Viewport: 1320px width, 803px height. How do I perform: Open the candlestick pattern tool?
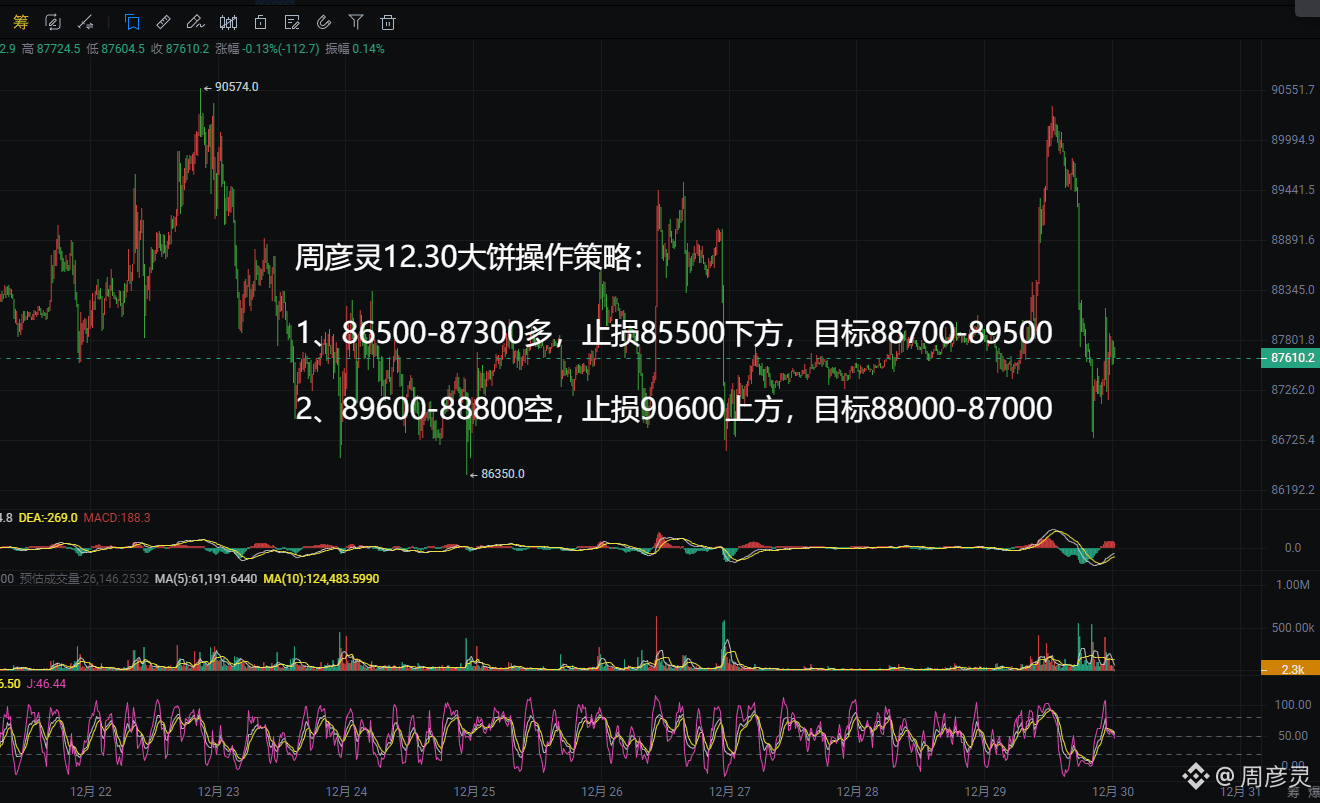(x=228, y=22)
